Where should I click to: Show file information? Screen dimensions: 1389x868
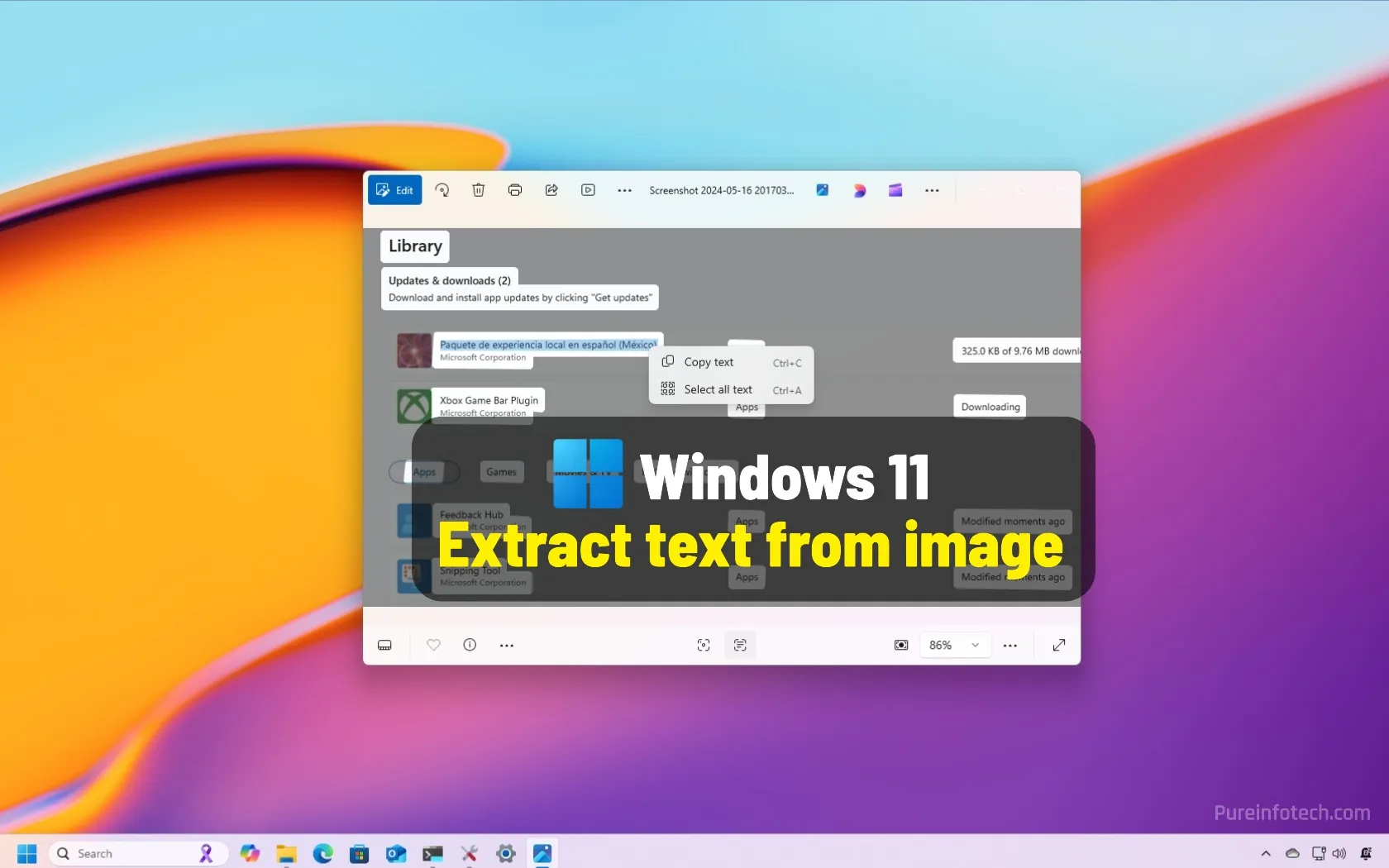point(469,645)
